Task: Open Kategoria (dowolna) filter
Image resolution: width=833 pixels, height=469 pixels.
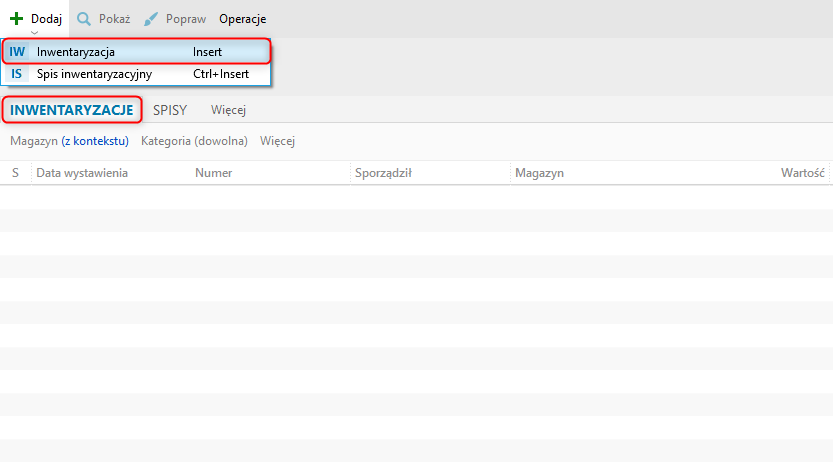Action: (194, 141)
